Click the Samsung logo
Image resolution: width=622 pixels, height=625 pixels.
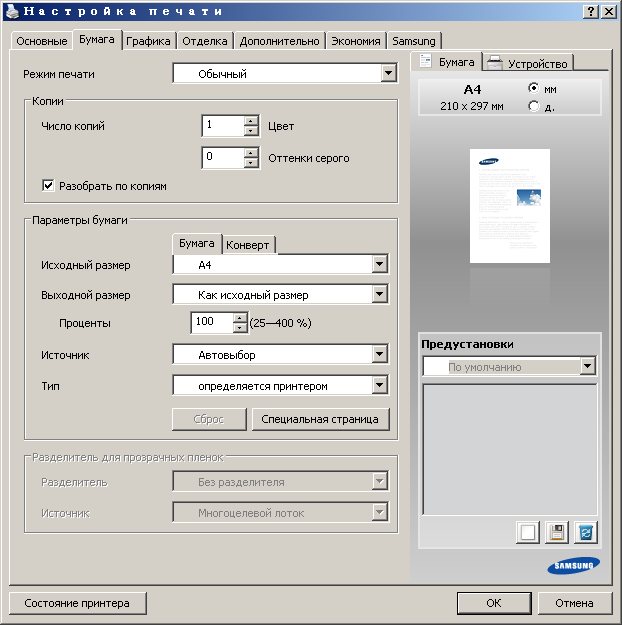pyautogui.click(x=573, y=566)
